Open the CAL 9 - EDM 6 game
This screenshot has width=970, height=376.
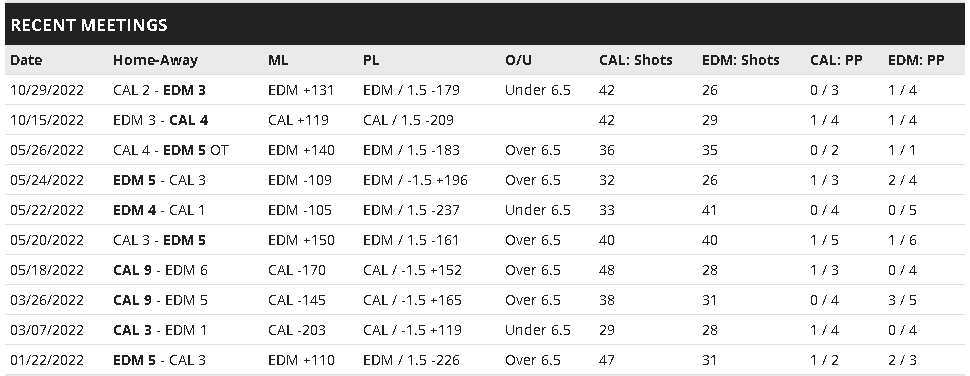[160, 270]
